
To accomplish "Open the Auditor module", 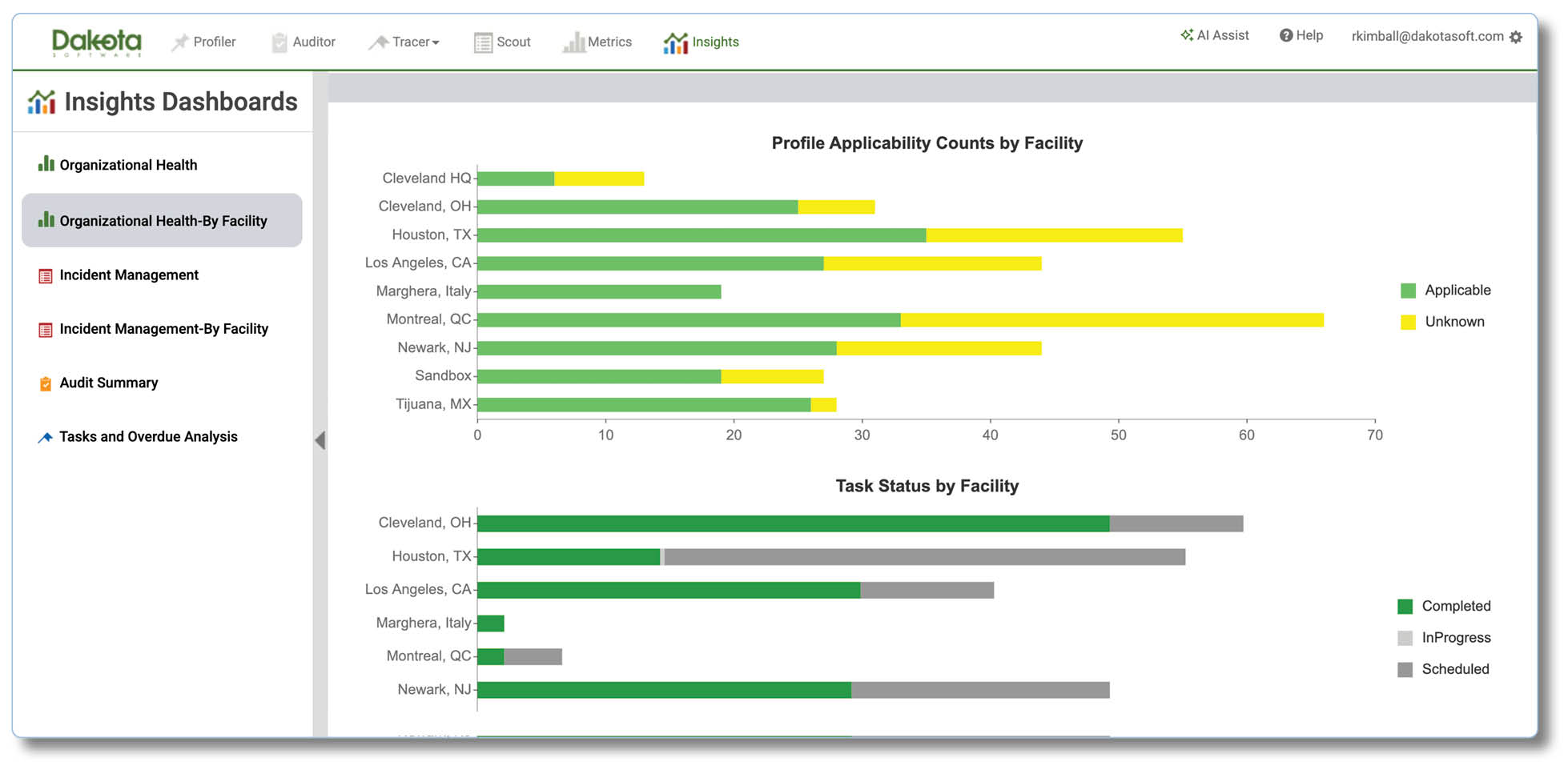I will pyautogui.click(x=303, y=42).
